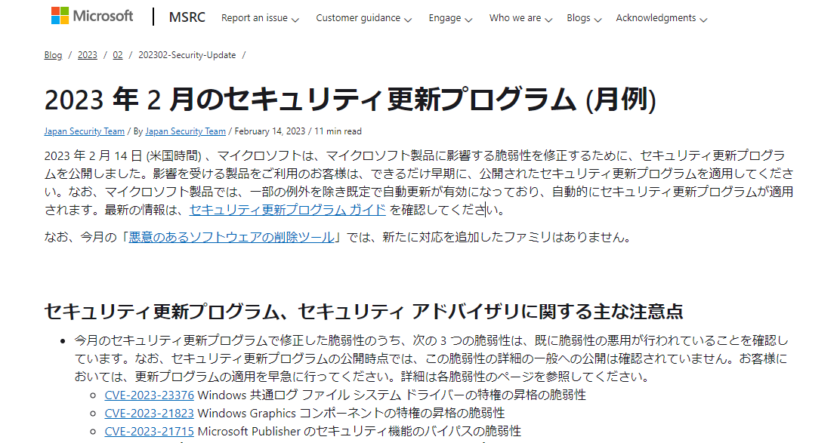Open the CVE-2023-21715 link
This screenshot has height=443, width=840.
149,431
